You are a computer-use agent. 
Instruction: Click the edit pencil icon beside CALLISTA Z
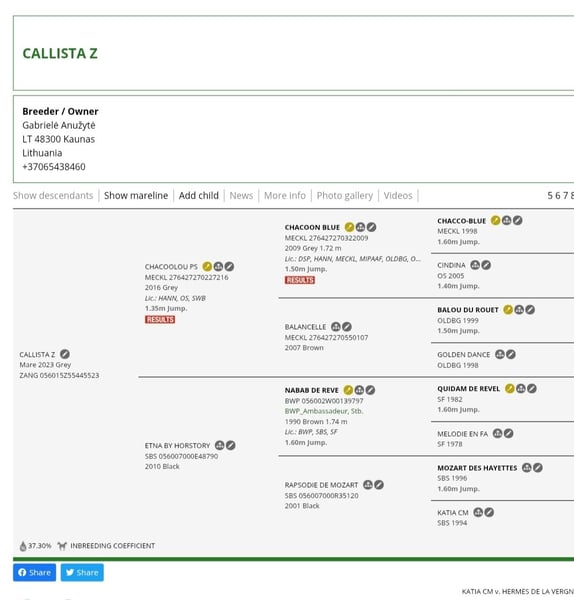65,354
